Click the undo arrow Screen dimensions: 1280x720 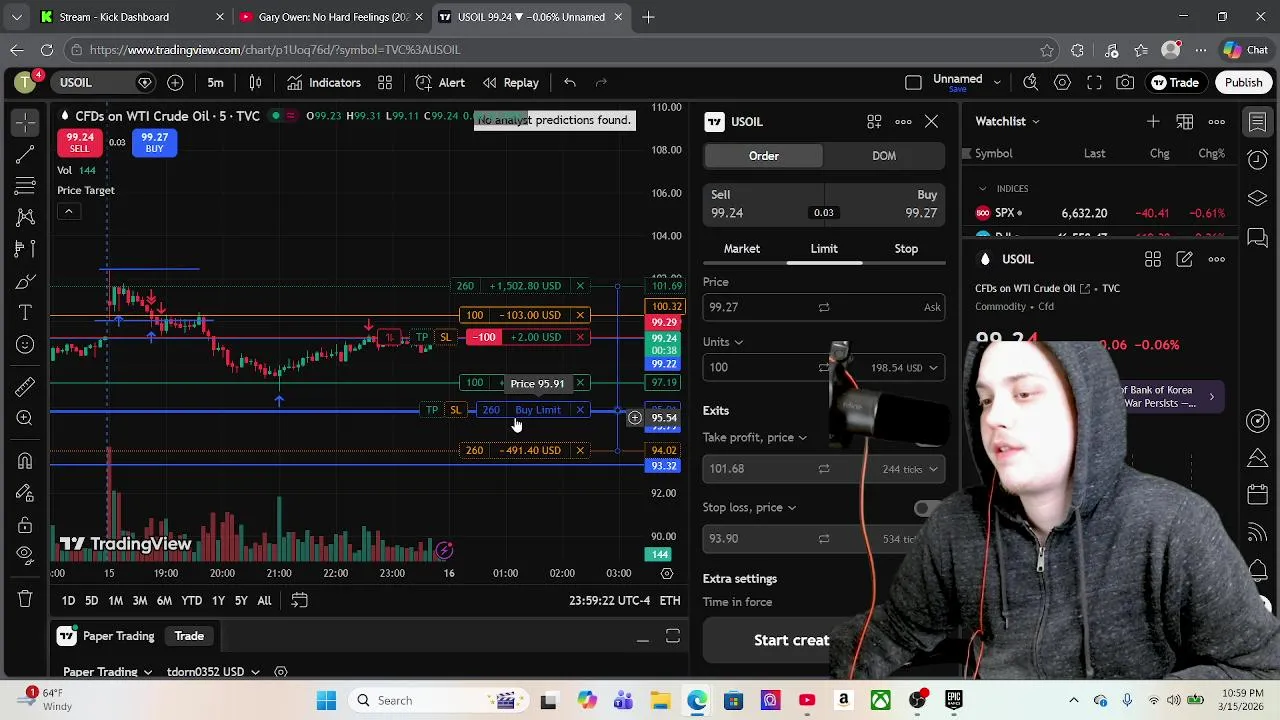[569, 83]
